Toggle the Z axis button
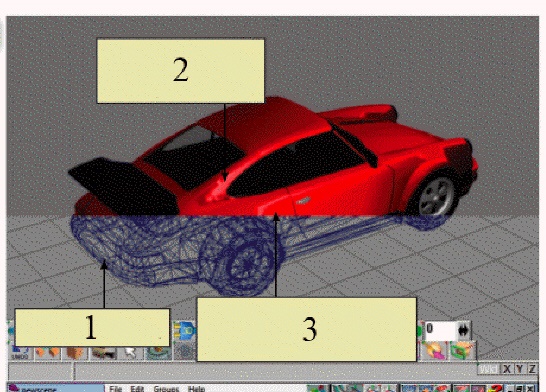This screenshot has width=546, height=392. pos(532,369)
